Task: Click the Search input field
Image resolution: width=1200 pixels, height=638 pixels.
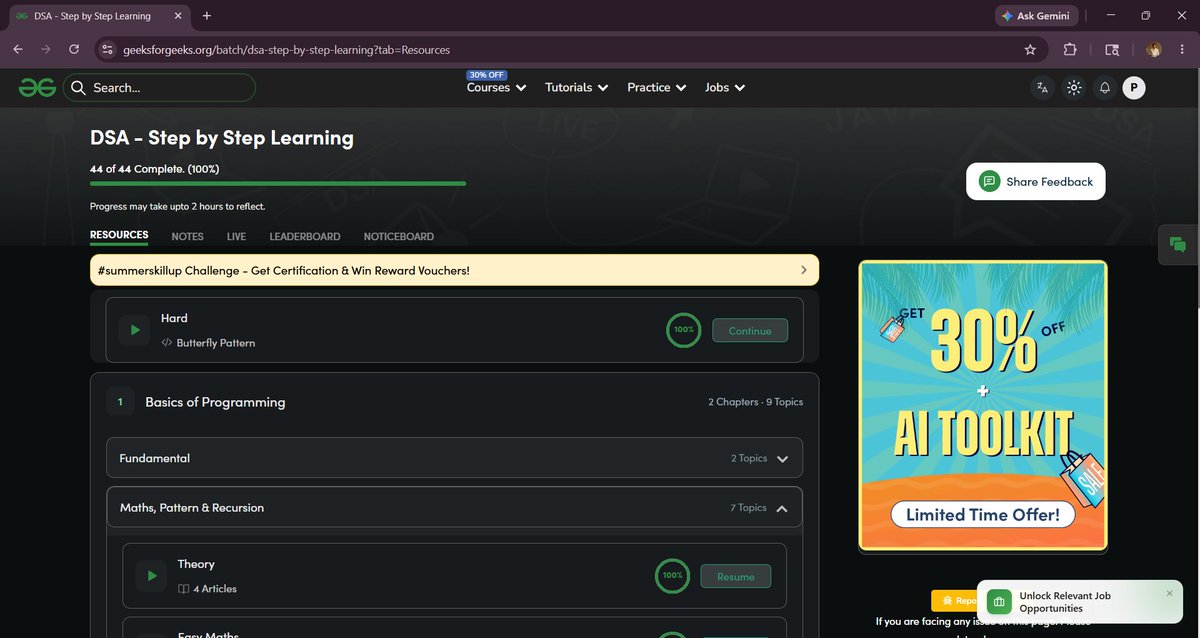Action: coord(160,88)
